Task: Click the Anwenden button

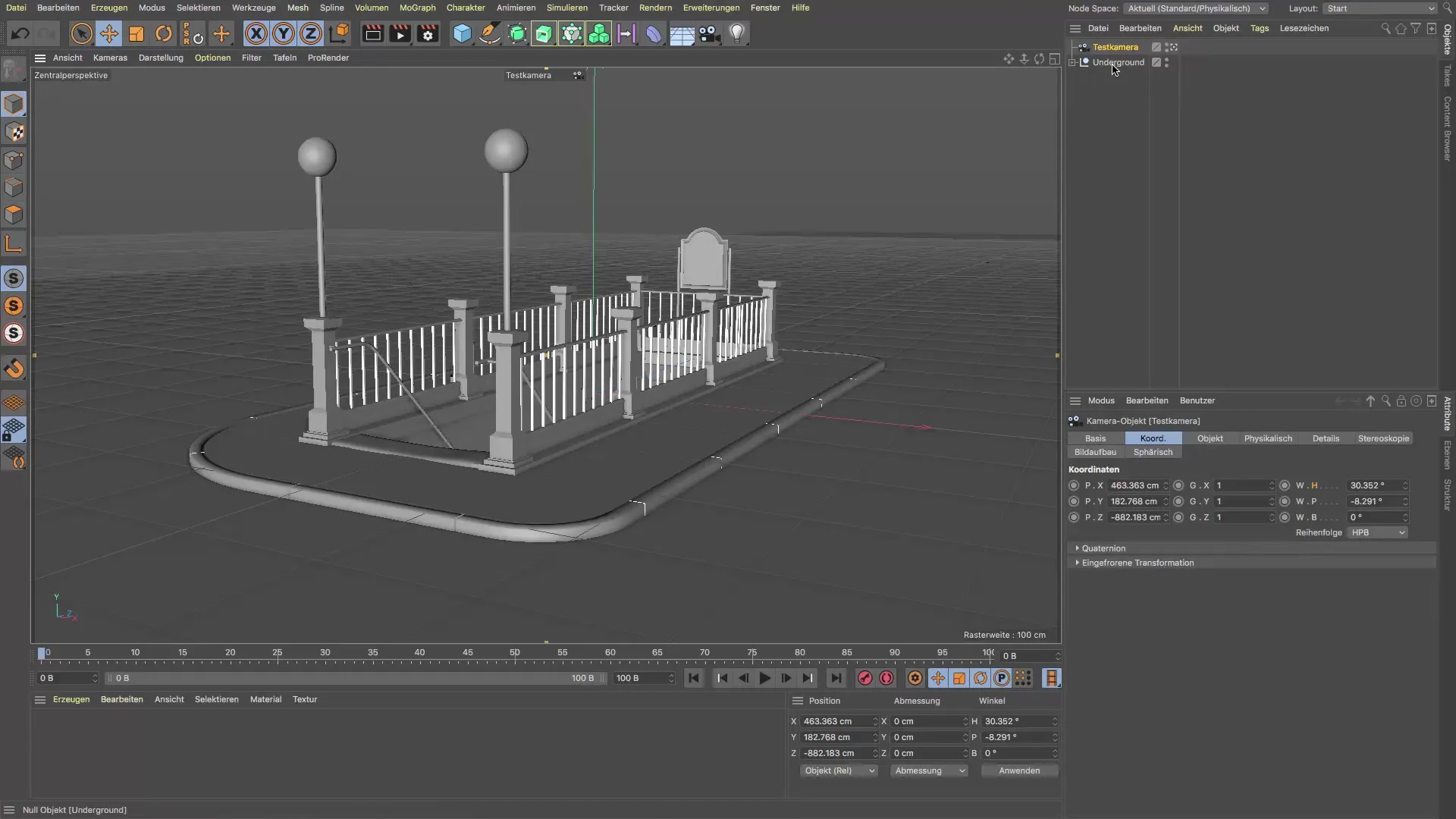Action: (x=1019, y=770)
